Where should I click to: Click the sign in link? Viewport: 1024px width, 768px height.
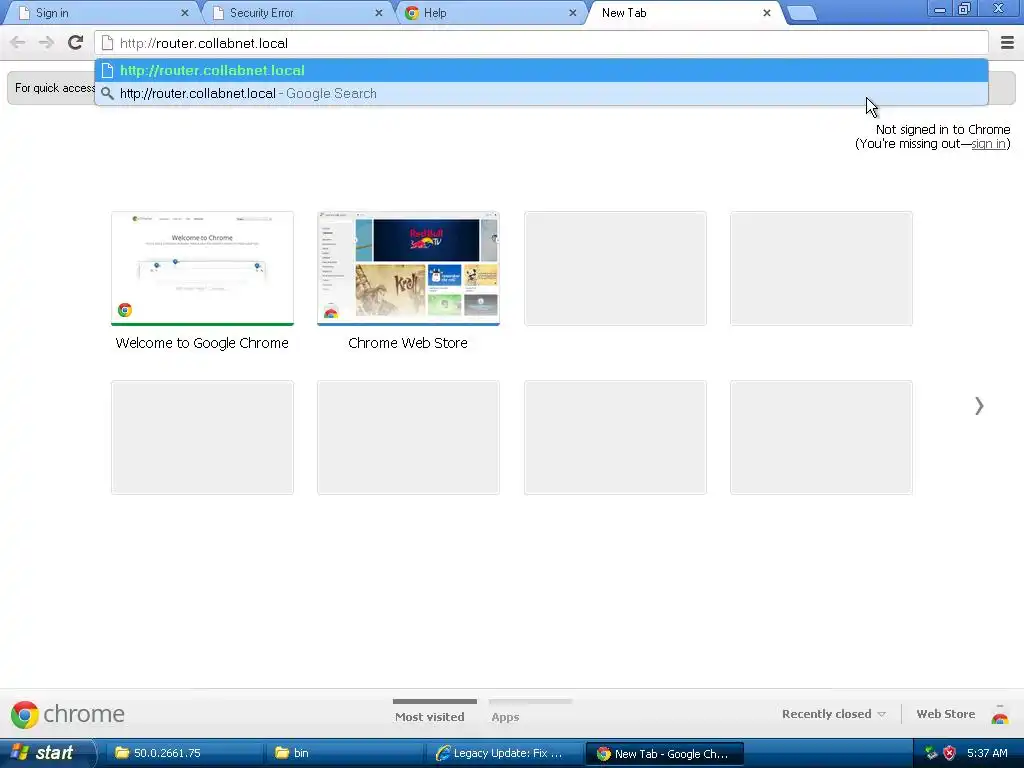point(988,144)
